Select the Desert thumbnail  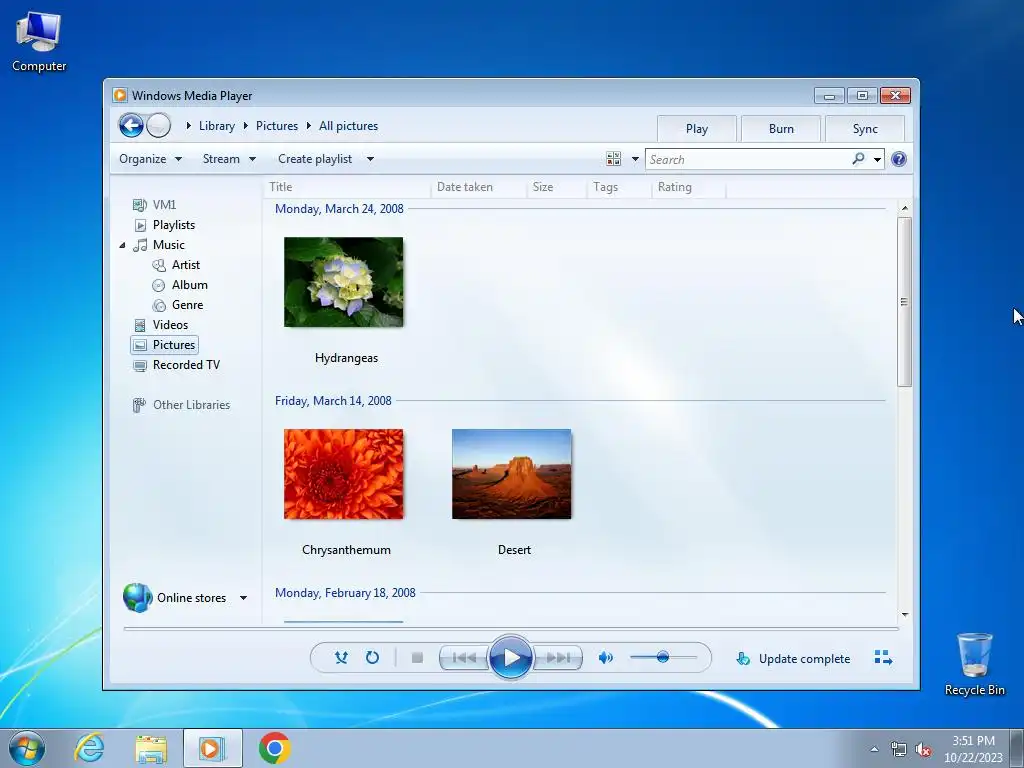(x=511, y=474)
